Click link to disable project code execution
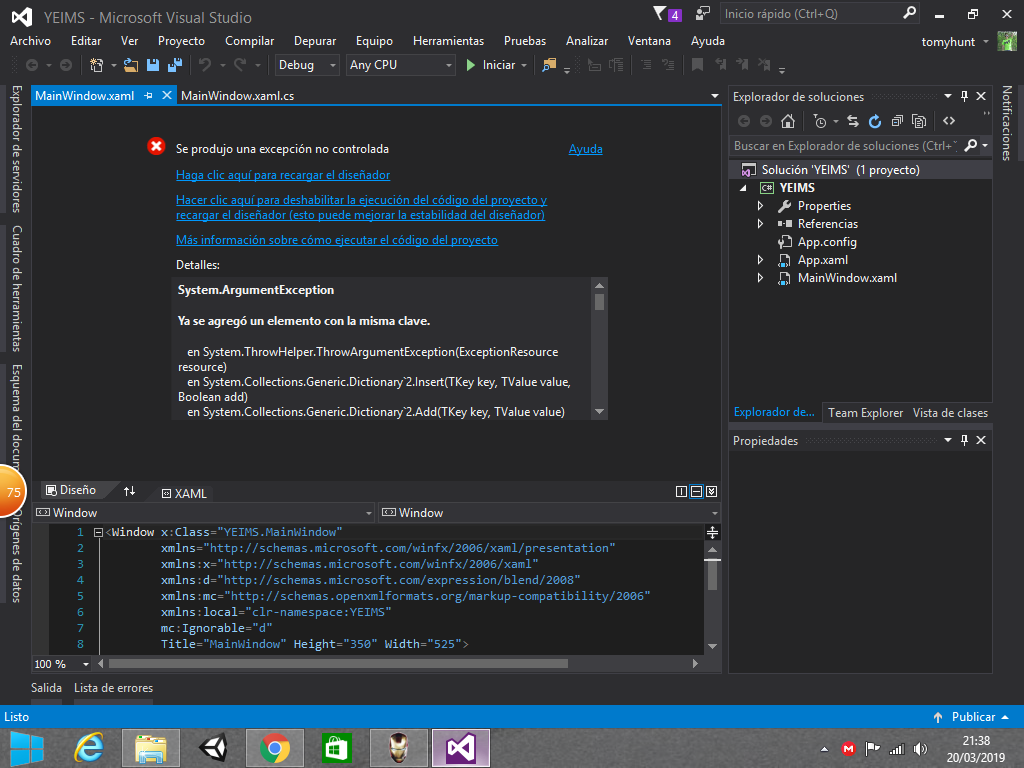This screenshot has height=768, width=1024. tap(361, 208)
